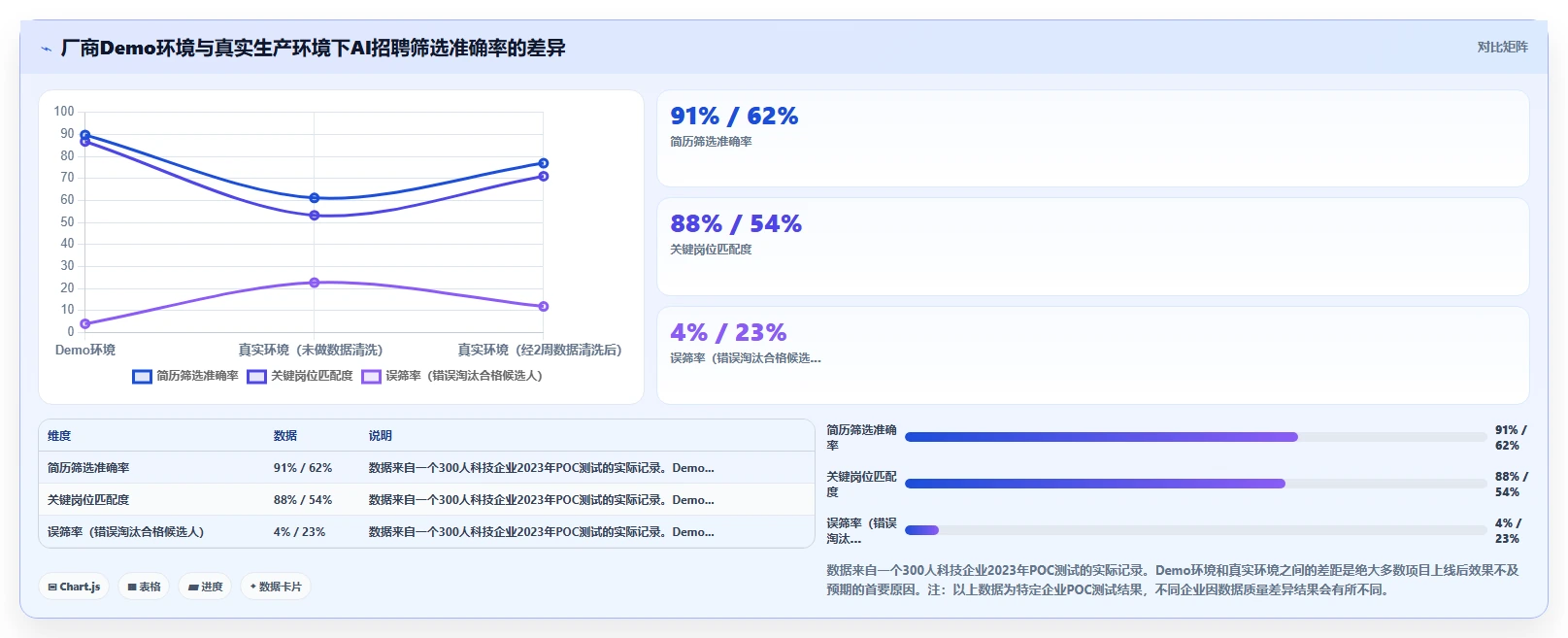Click the 说明 column header

[x=380, y=436]
